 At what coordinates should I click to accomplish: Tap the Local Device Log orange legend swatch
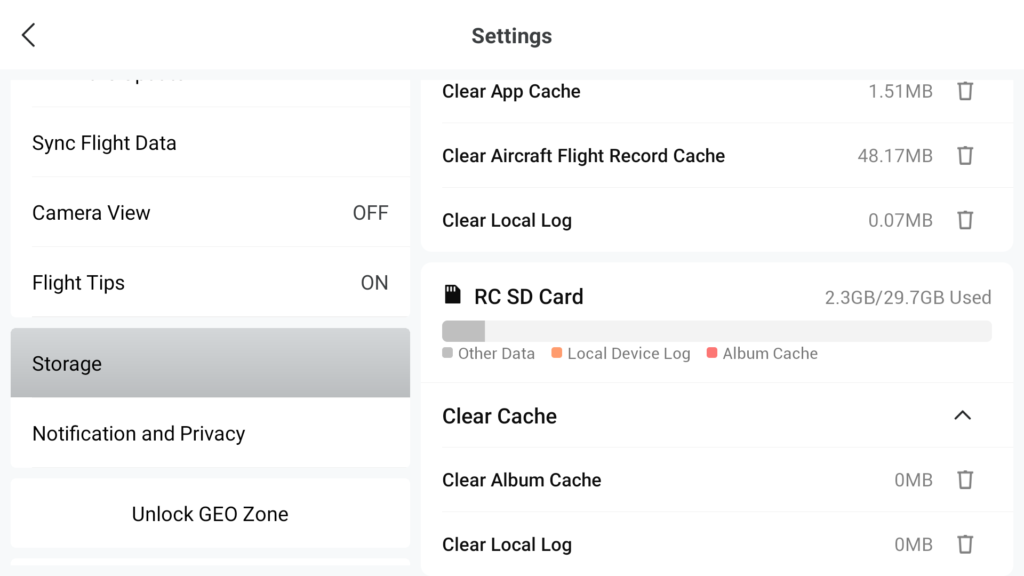[556, 353]
